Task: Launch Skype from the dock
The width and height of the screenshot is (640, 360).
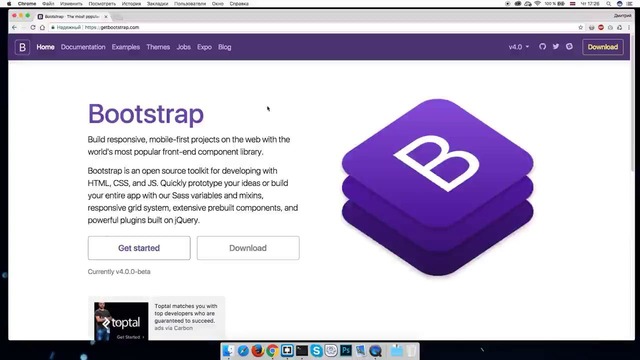Action: 316,351
